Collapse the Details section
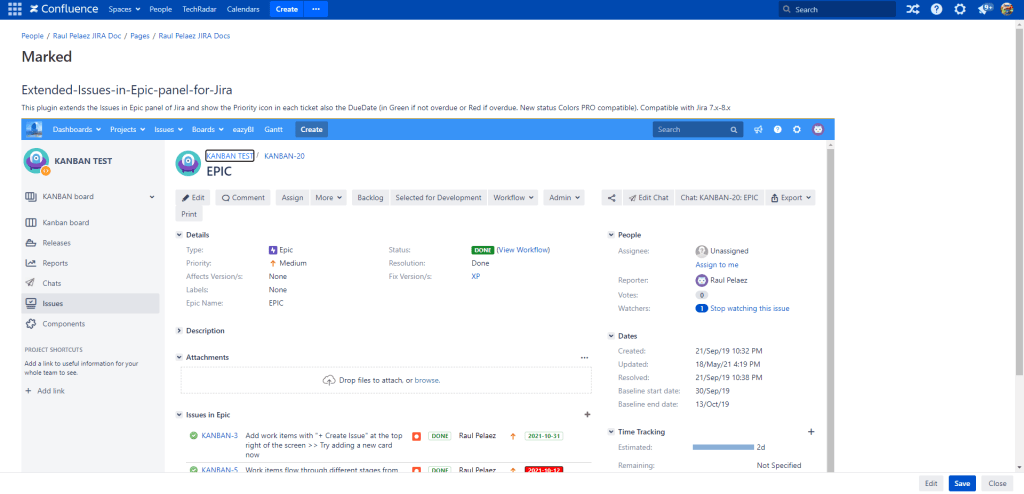The image size is (1024, 494). point(179,235)
